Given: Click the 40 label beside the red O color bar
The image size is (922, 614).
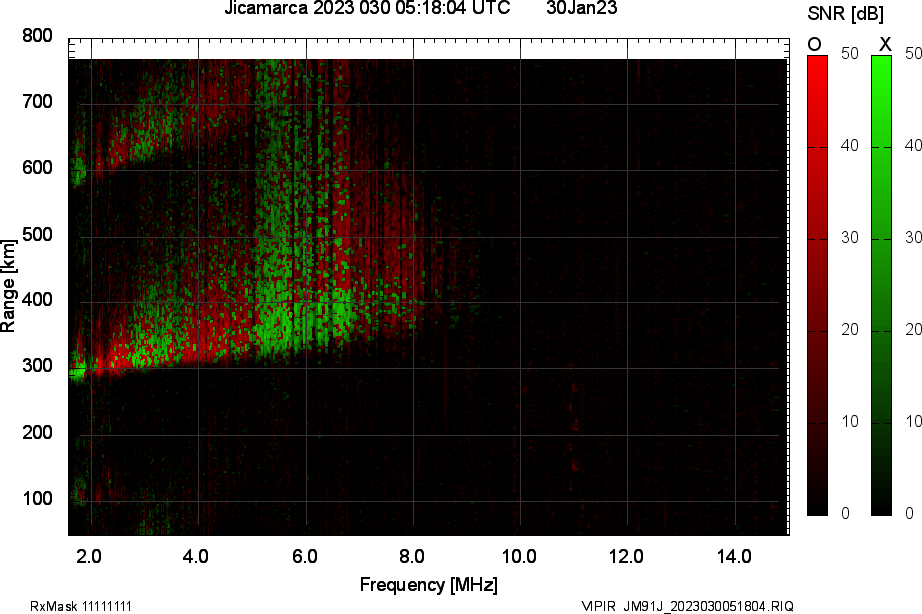Looking at the screenshot, I should click(x=850, y=145).
